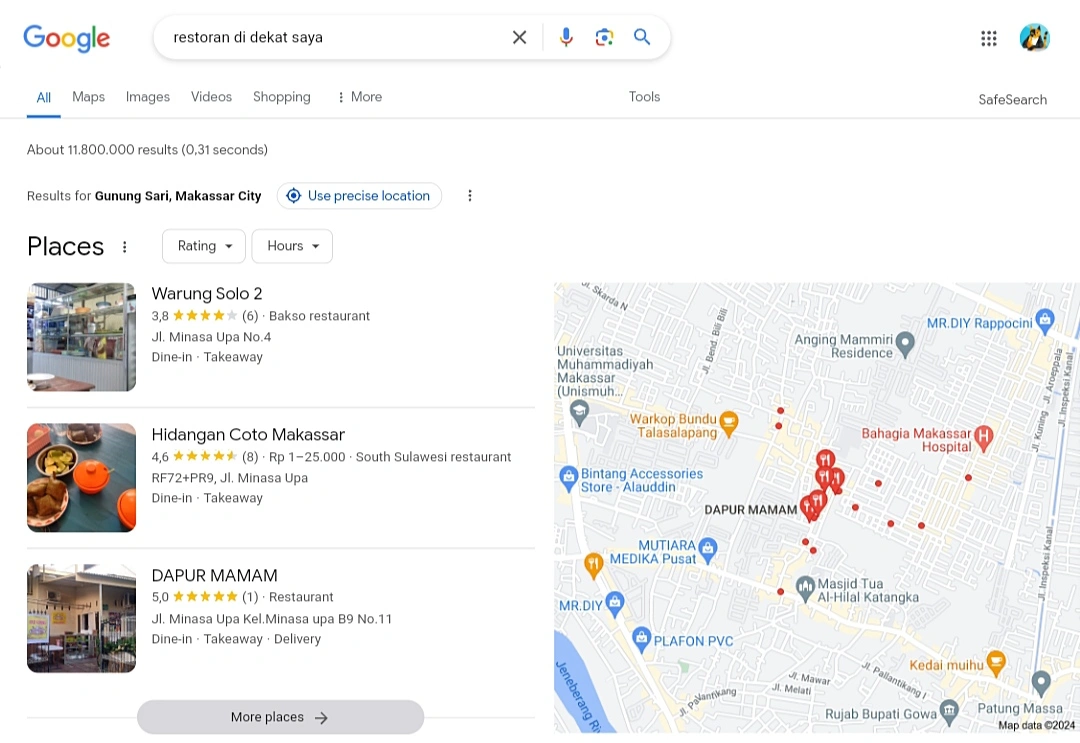The image size is (1080, 743).
Task: Click the Places heading
Action: click(65, 247)
